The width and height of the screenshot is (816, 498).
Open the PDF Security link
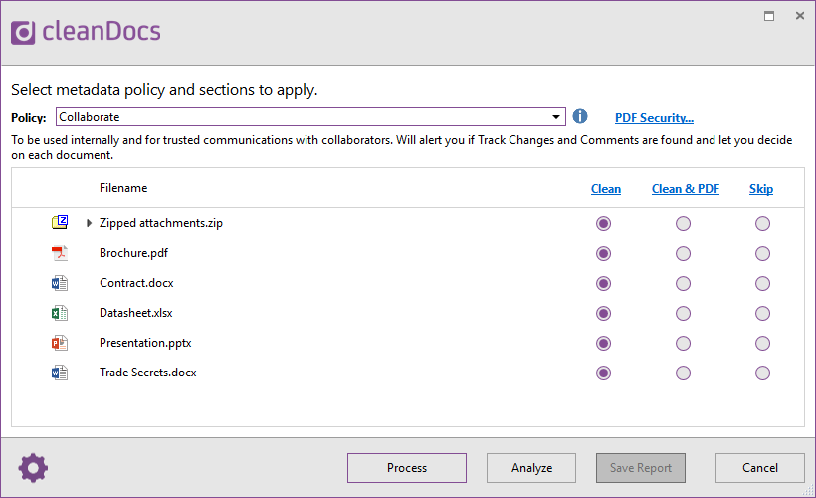(654, 118)
